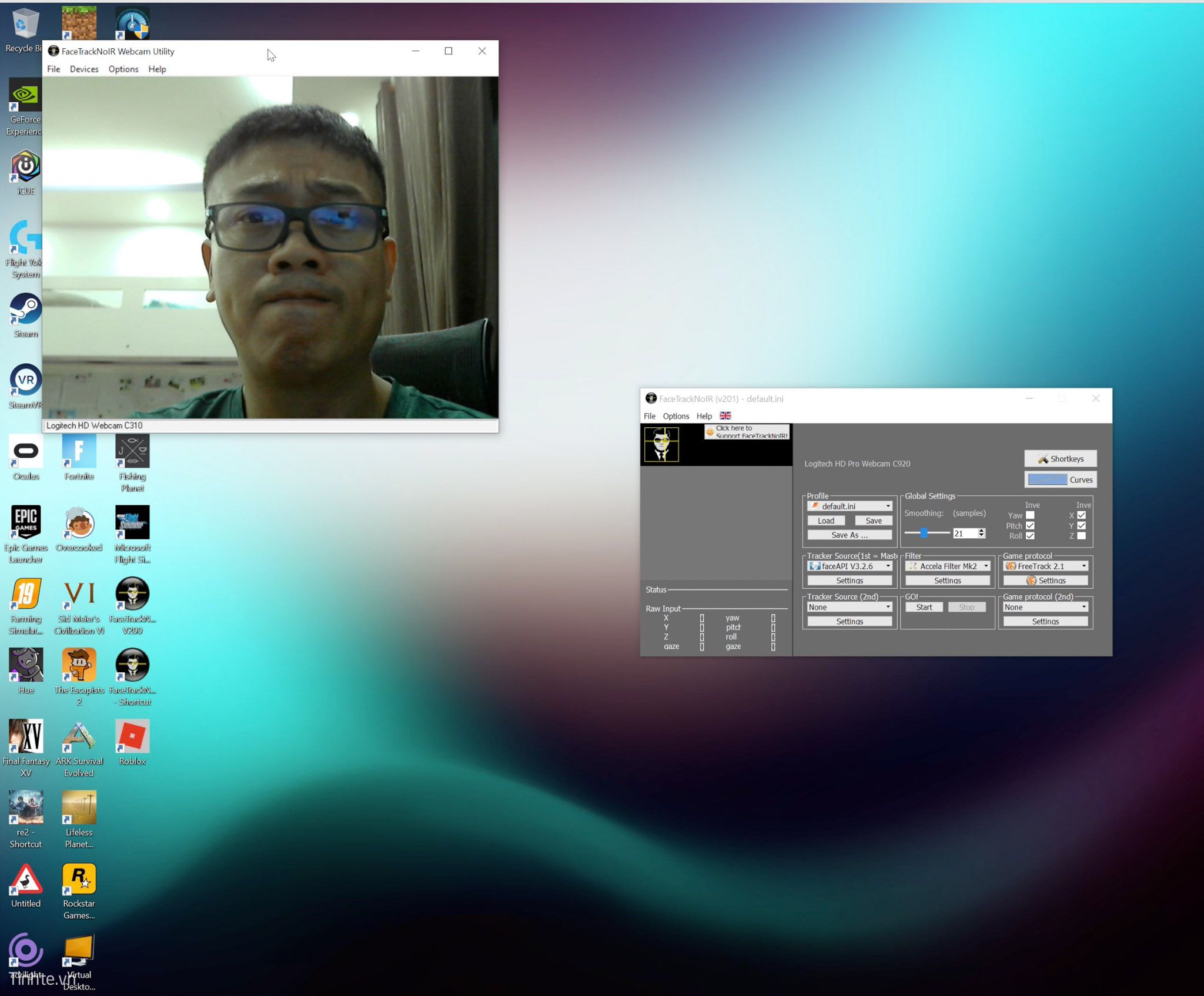Viewport: 1204px width, 996px height.
Task: Click the smoothing samples value field
Action: click(964, 533)
